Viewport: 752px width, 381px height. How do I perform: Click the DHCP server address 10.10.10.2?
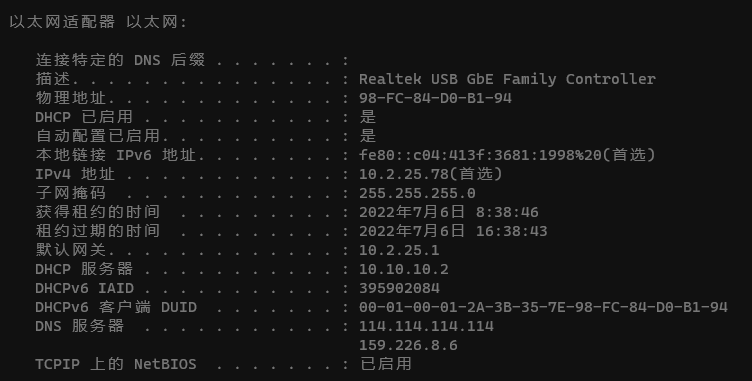[404, 269]
